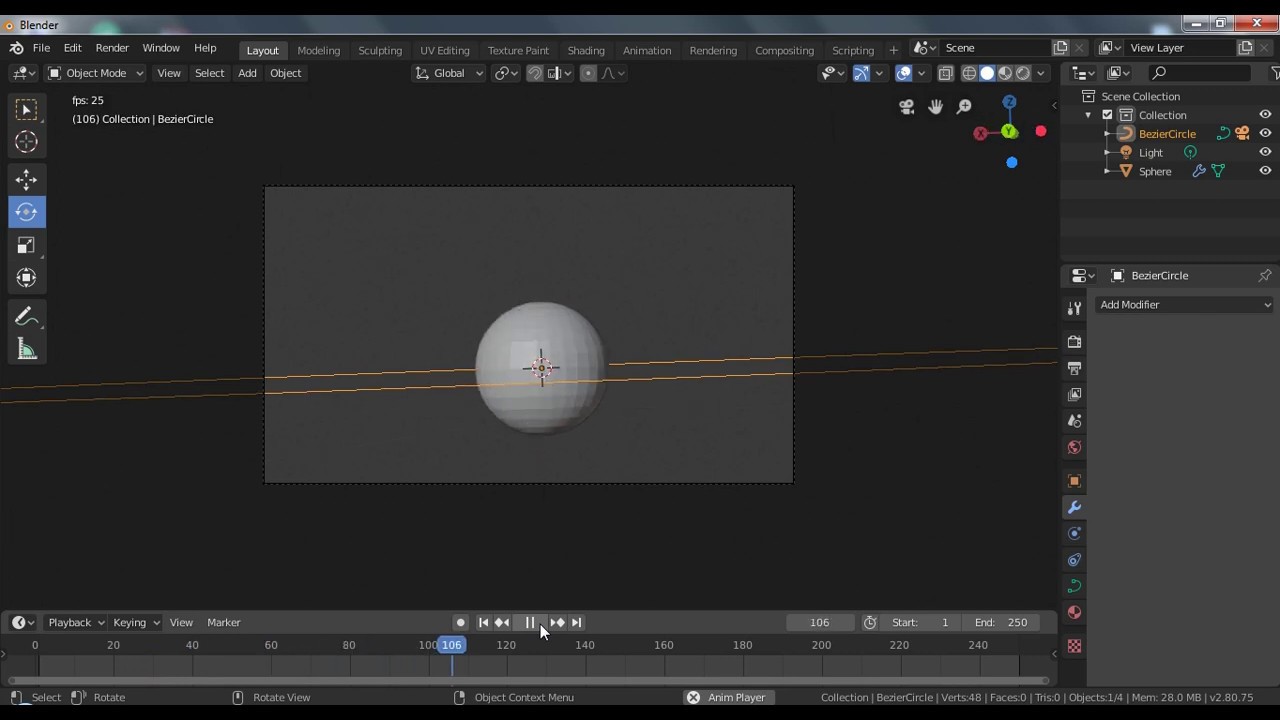Open the Object Mode dropdown

(x=96, y=73)
